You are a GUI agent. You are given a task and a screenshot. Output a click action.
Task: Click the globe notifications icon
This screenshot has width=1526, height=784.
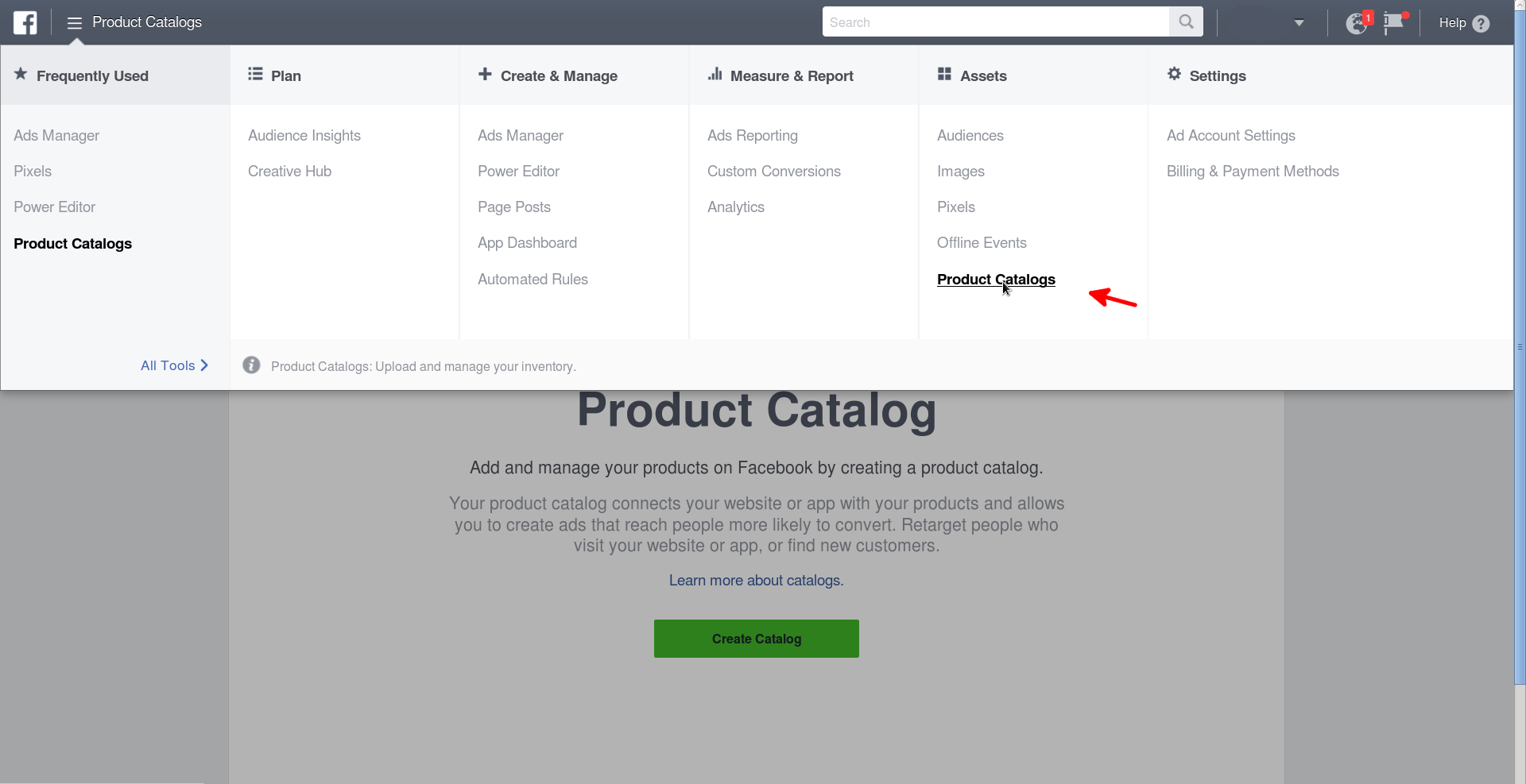1355,22
